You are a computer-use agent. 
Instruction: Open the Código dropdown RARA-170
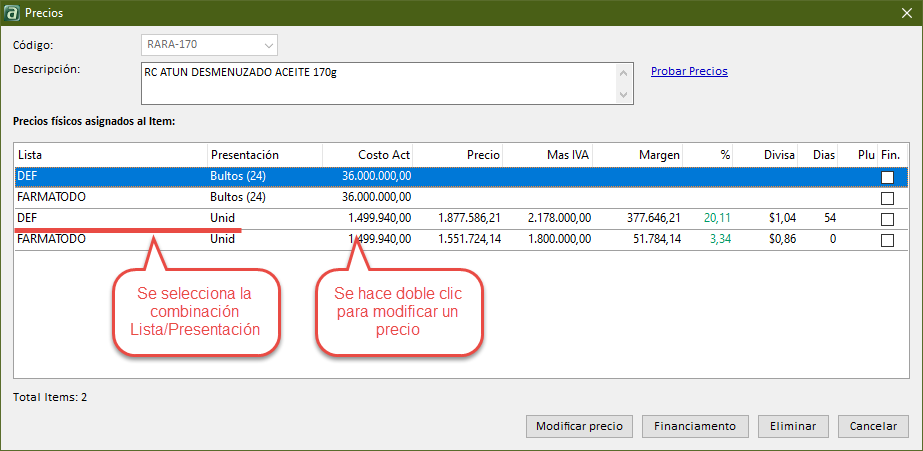click(x=268, y=45)
